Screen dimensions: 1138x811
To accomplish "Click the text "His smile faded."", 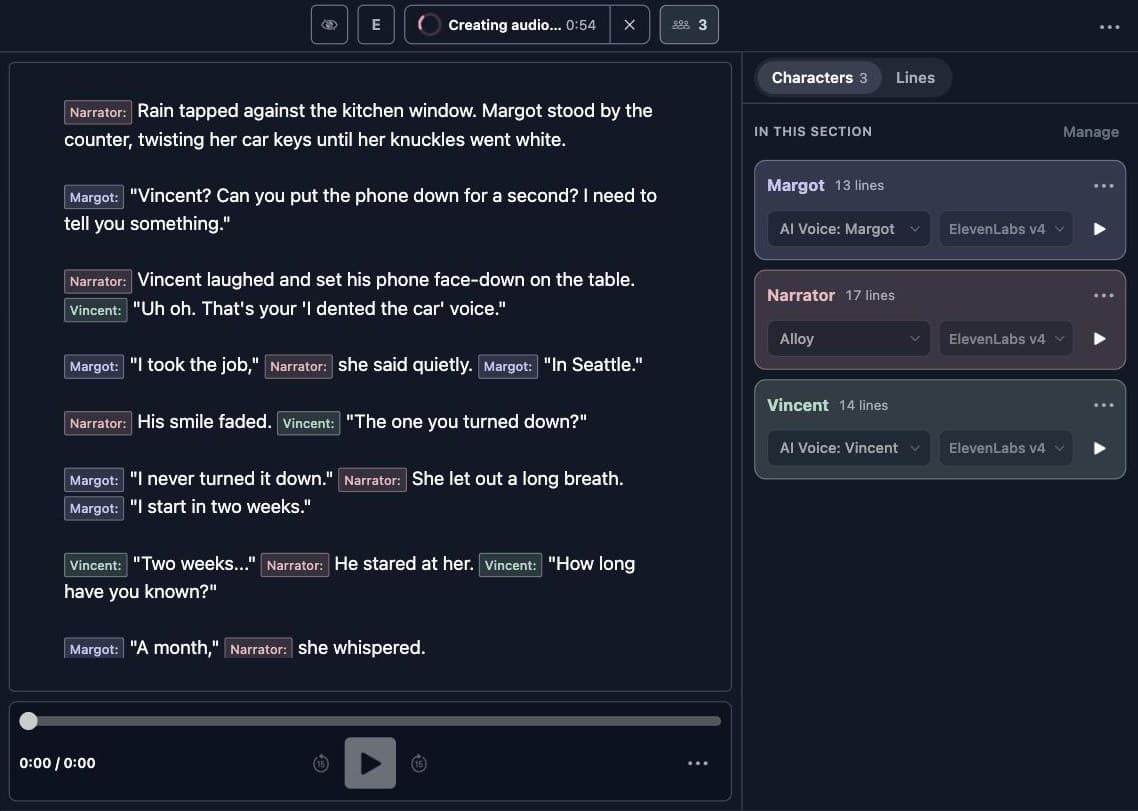I will click(x=204, y=422).
